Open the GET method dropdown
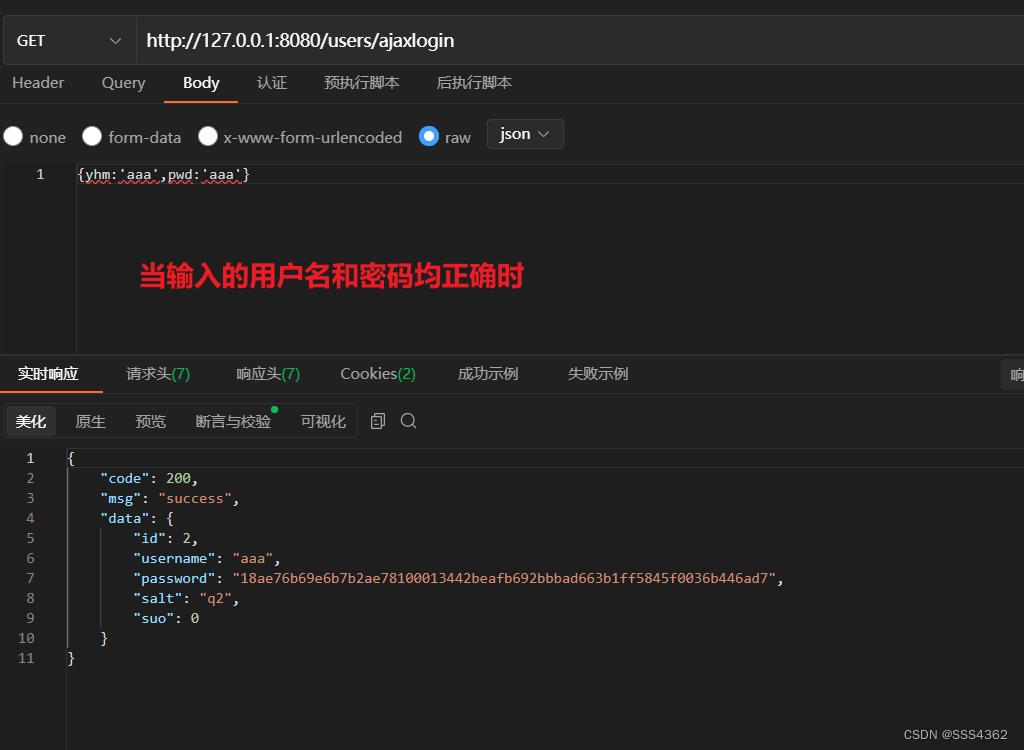 coord(69,41)
